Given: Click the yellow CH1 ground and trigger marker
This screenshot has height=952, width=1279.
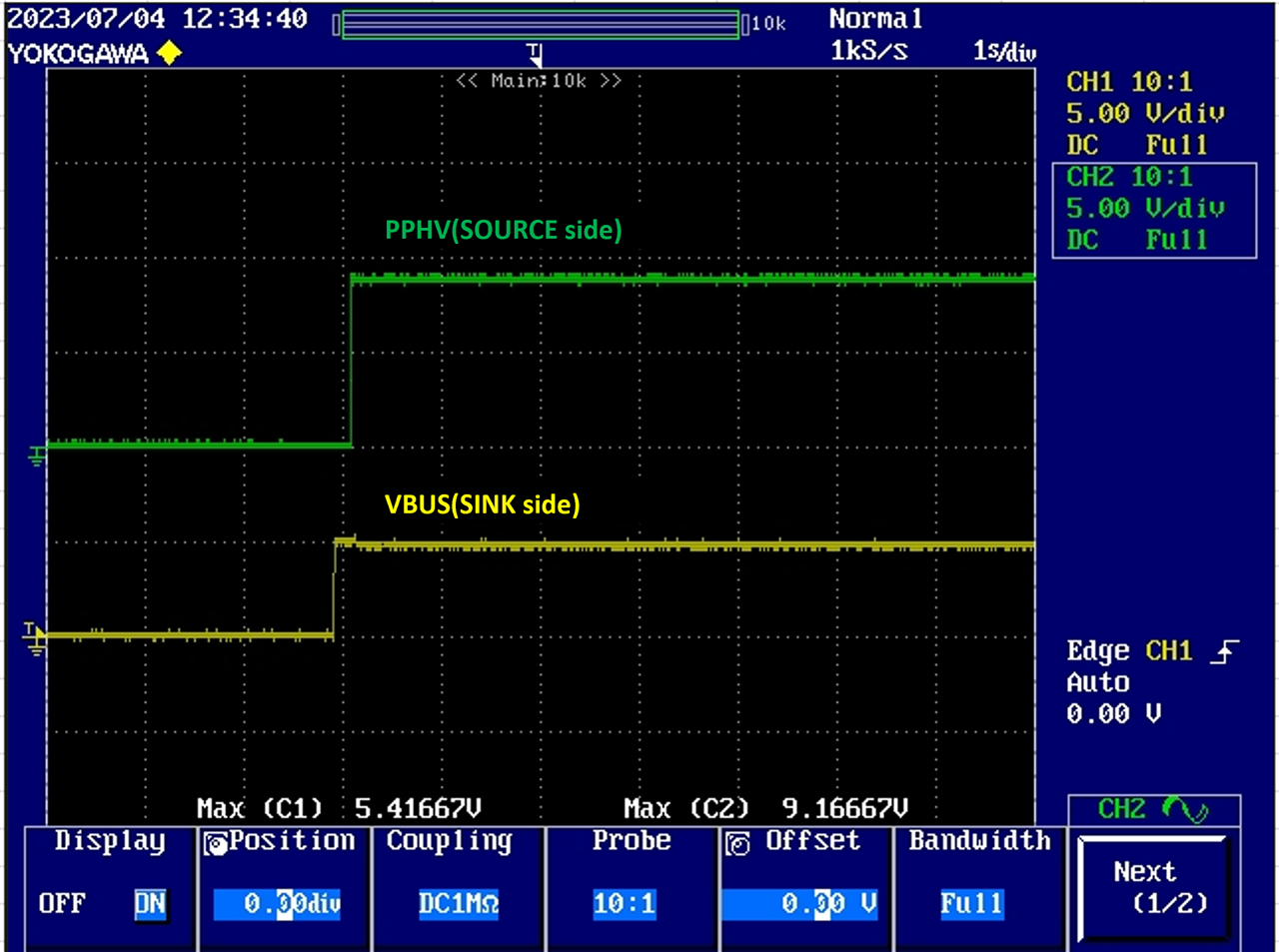Looking at the screenshot, I should (x=33, y=636).
